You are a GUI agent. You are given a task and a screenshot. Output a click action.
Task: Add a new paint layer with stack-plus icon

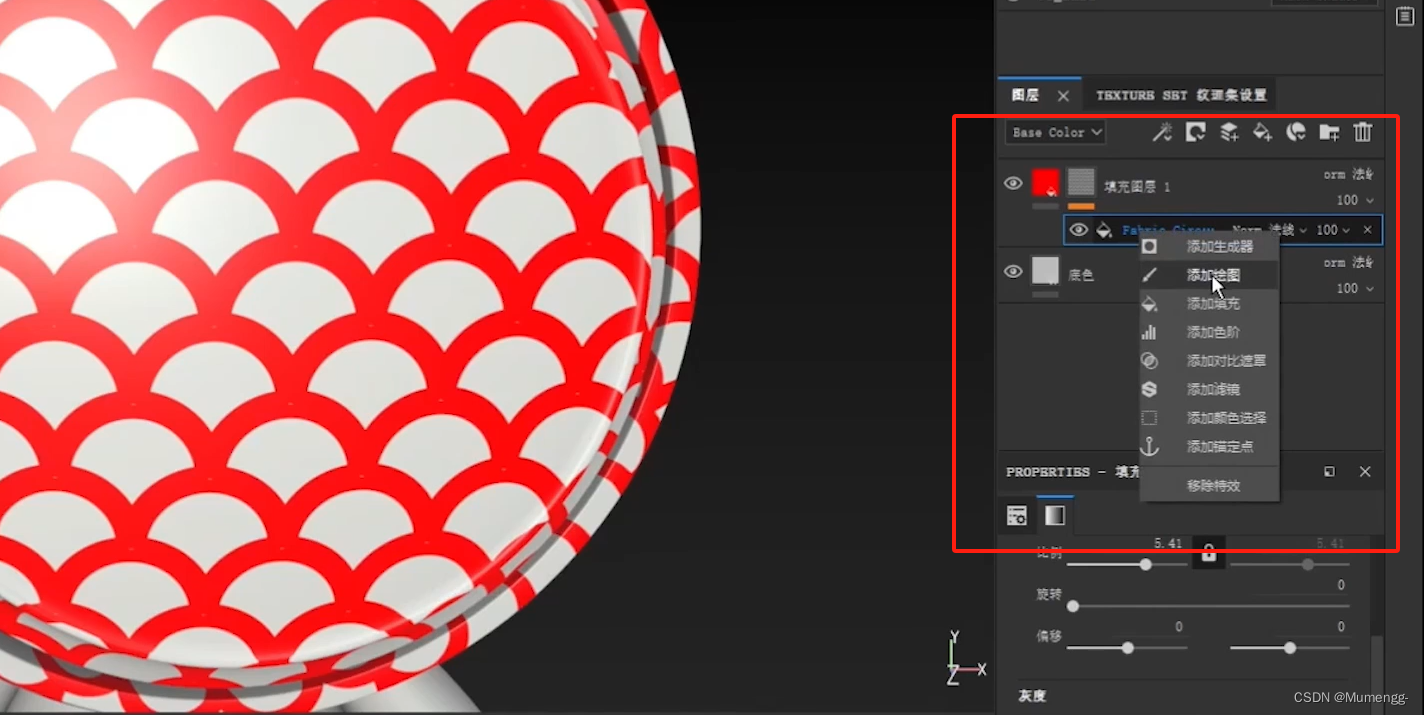click(1229, 132)
